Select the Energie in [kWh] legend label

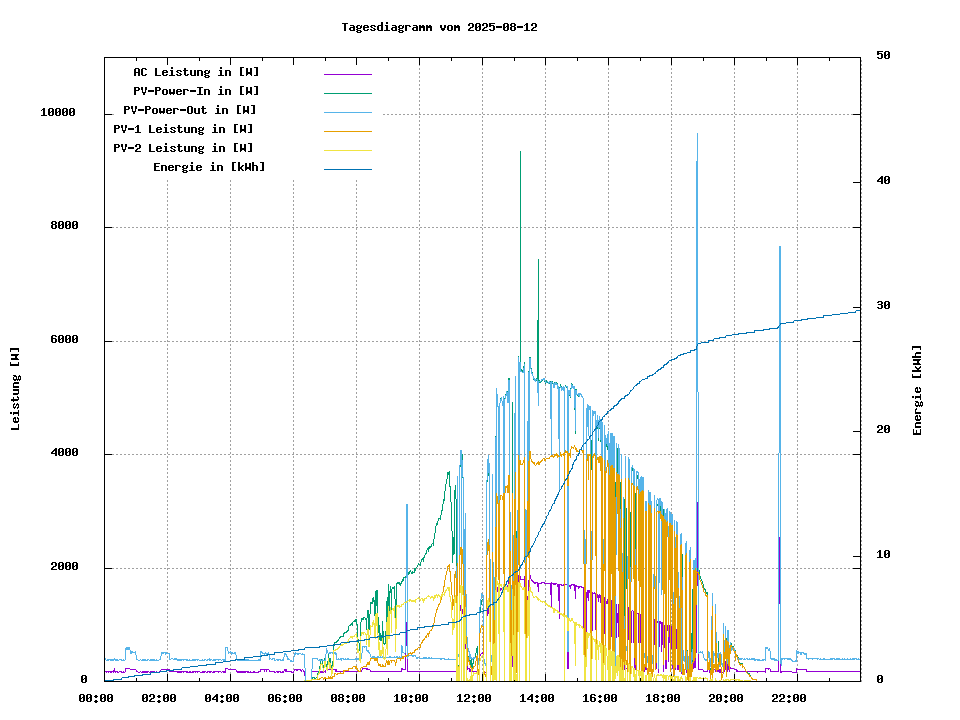(x=209, y=167)
